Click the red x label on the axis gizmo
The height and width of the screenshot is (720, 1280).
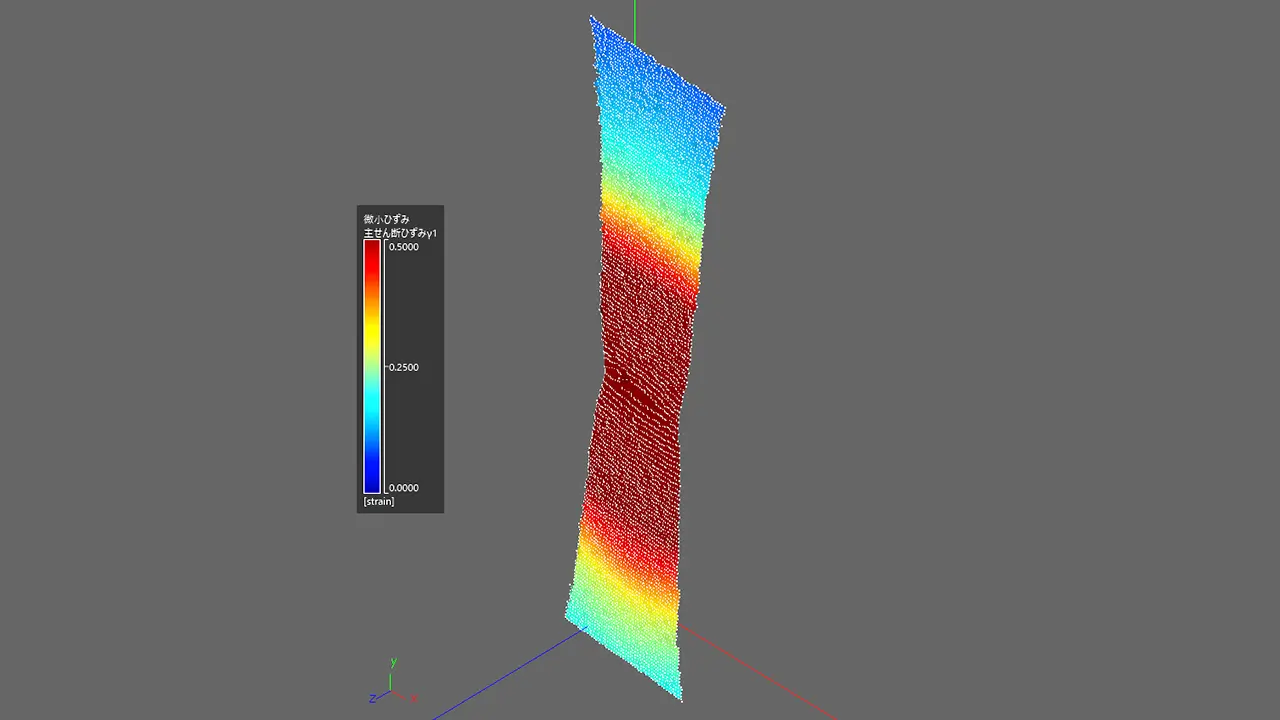coord(414,698)
